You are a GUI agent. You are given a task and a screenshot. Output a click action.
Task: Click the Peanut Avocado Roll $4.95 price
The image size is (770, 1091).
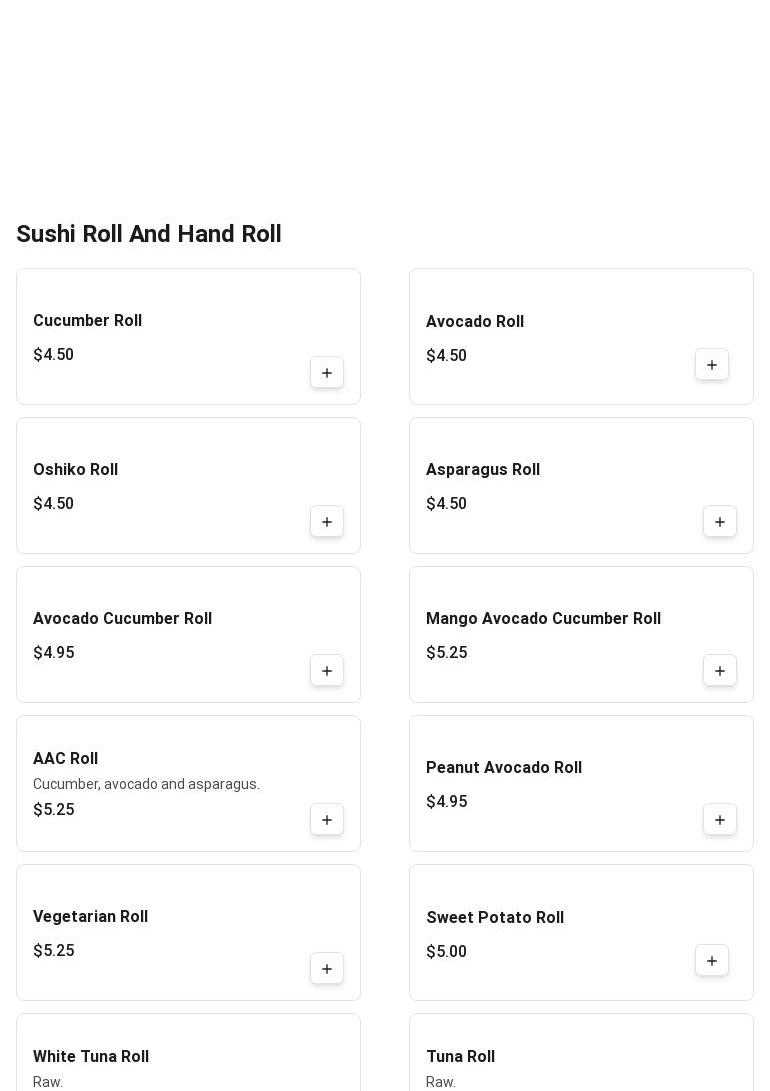[x=446, y=802]
